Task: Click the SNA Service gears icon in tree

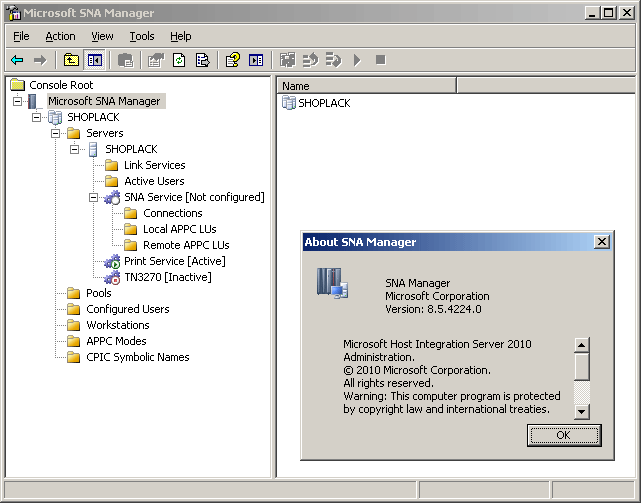Action: pos(112,198)
